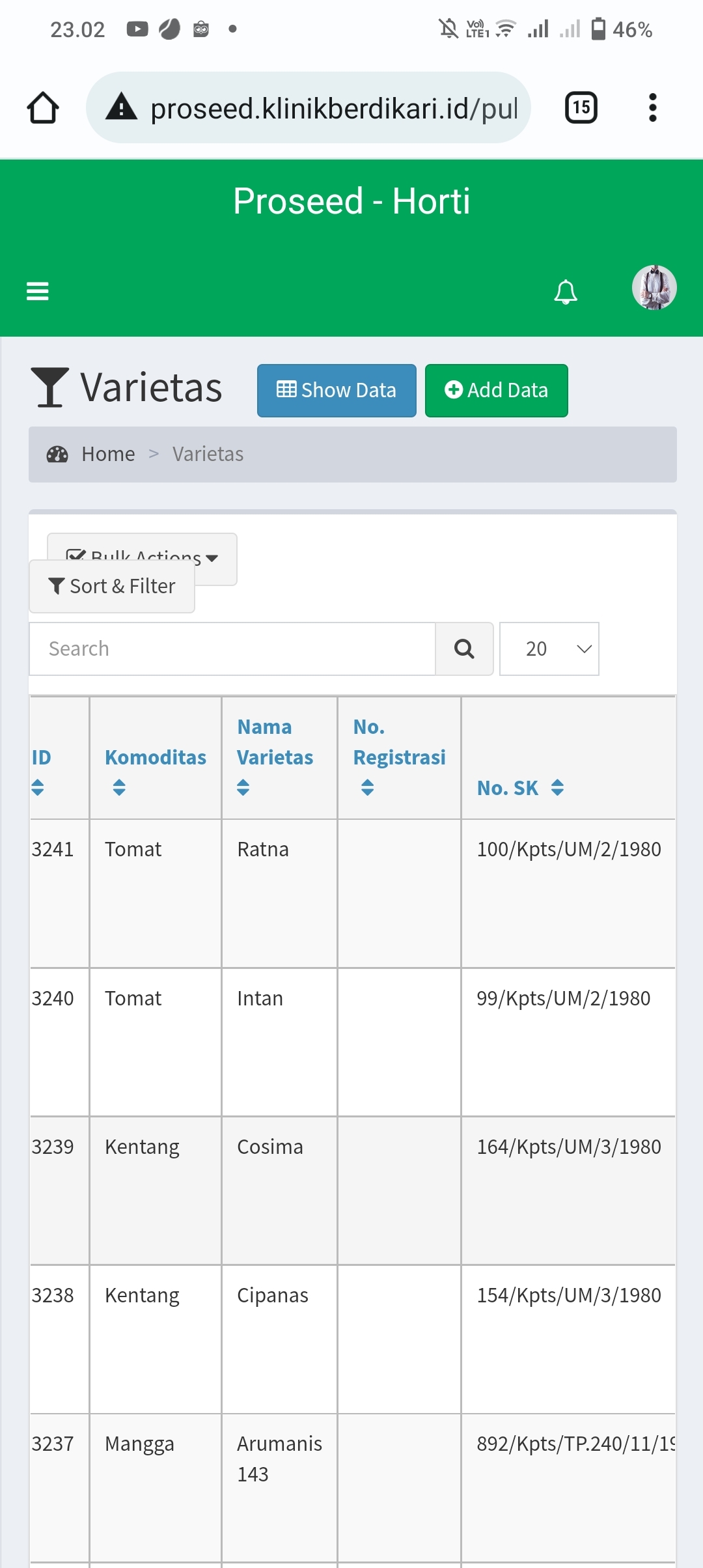The height and width of the screenshot is (1568, 703).
Task: Tap the browser home icon
Action: click(43, 107)
